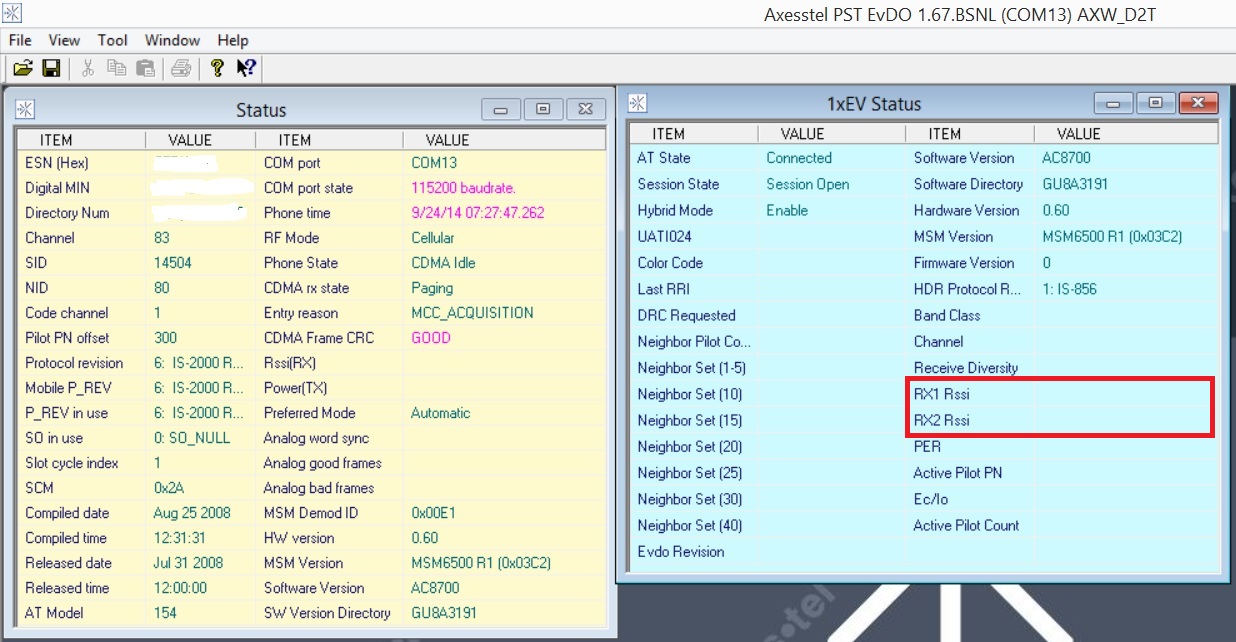
Task: Open the View menu
Action: coord(64,40)
